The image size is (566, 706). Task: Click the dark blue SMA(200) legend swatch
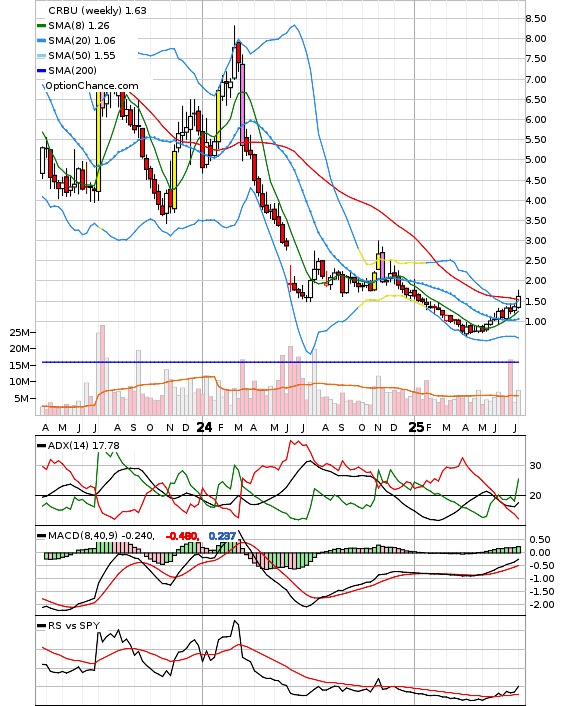coord(41,71)
